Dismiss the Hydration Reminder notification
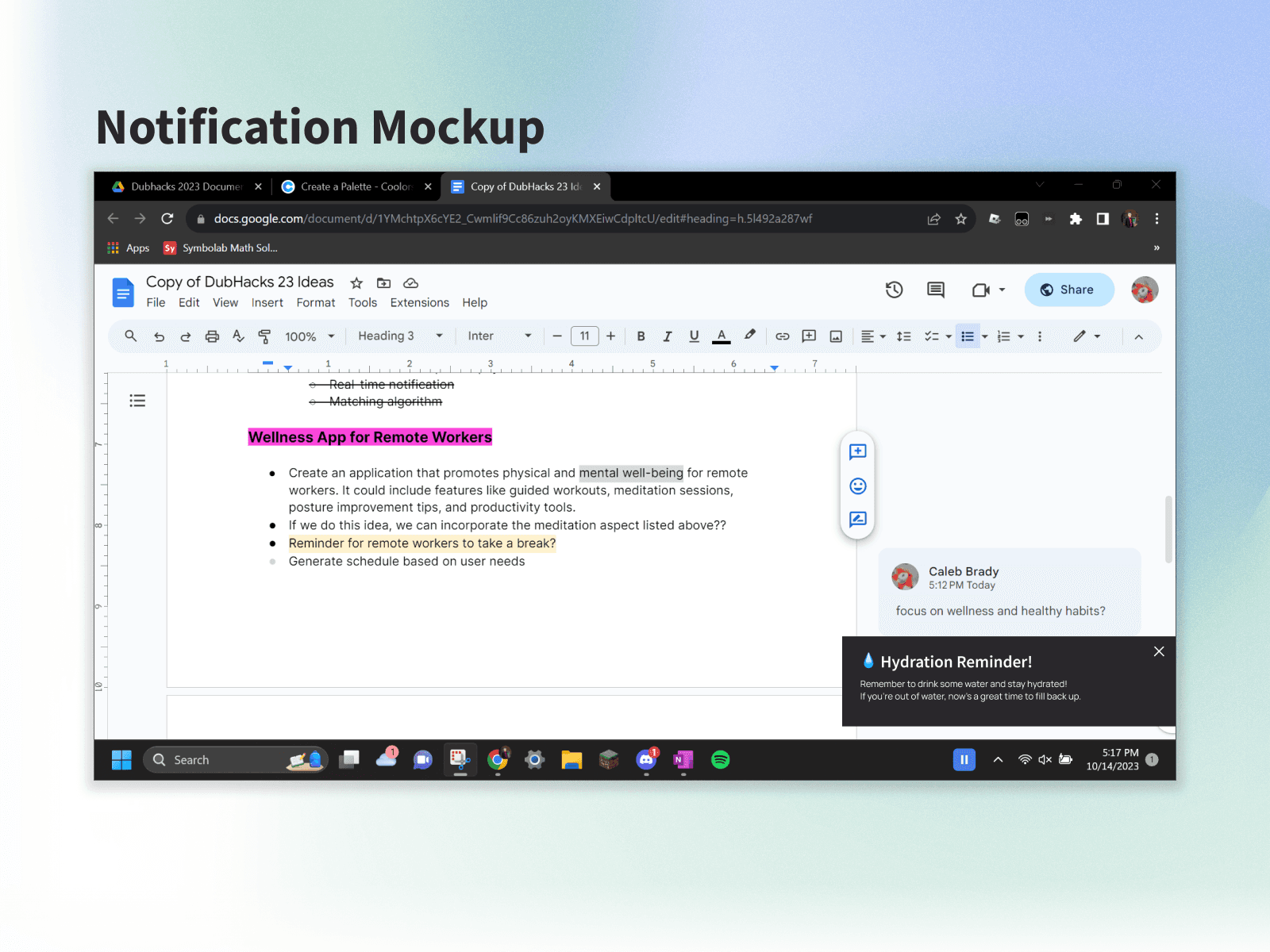 click(x=1158, y=651)
